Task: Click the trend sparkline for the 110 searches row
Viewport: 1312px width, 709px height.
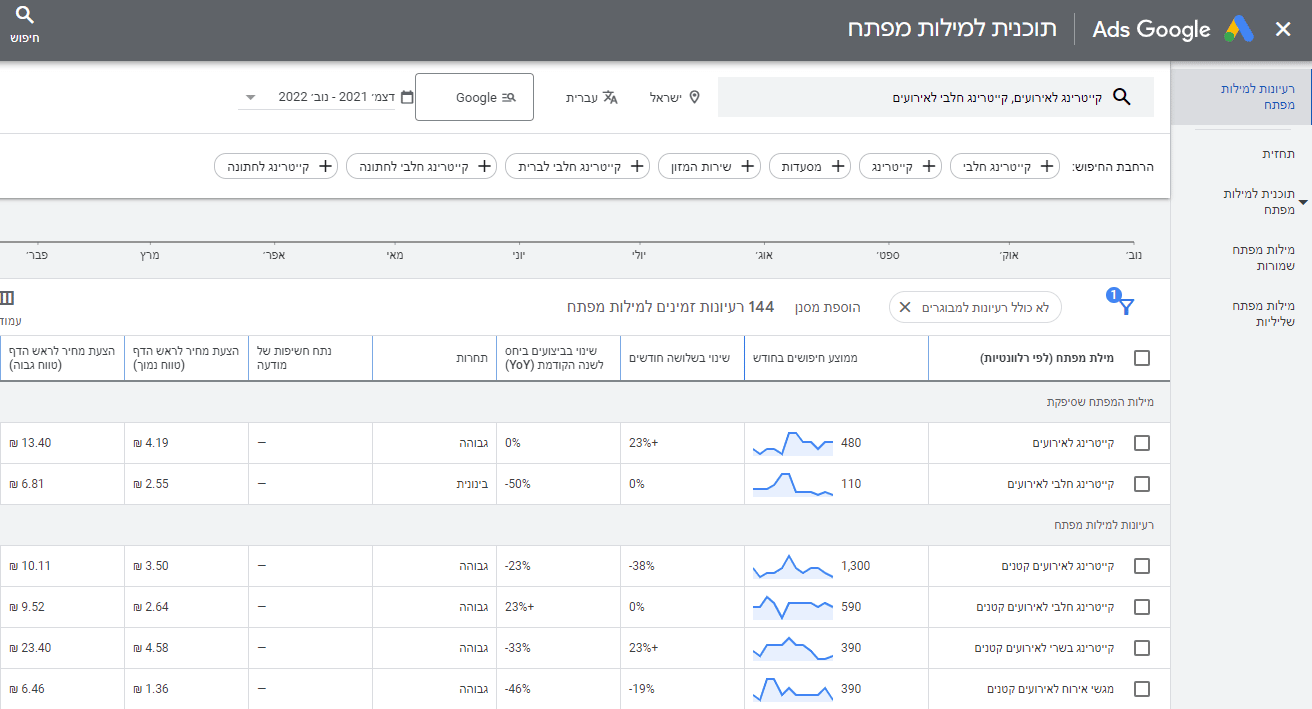Action: [792, 484]
